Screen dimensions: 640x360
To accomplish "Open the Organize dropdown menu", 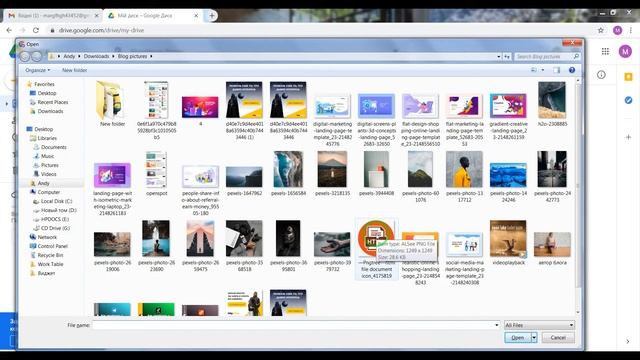I will (38, 70).
